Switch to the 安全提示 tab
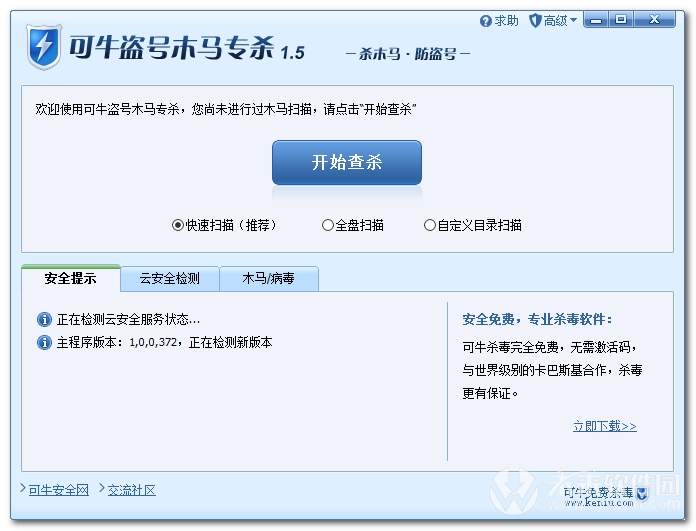 [x=71, y=278]
